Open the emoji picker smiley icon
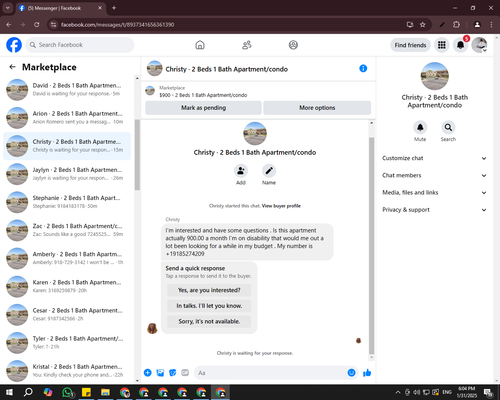Image resolution: width=500 pixels, height=400 pixels. point(351,373)
